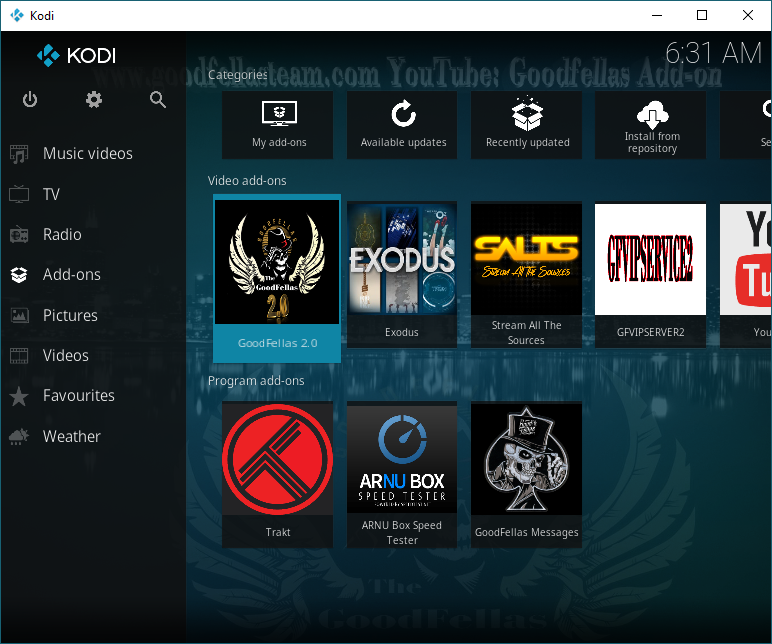Click the Kodi logo in sidebar
Image resolution: width=772 pixels, height=644 pixels.
[x=76, y=56]
